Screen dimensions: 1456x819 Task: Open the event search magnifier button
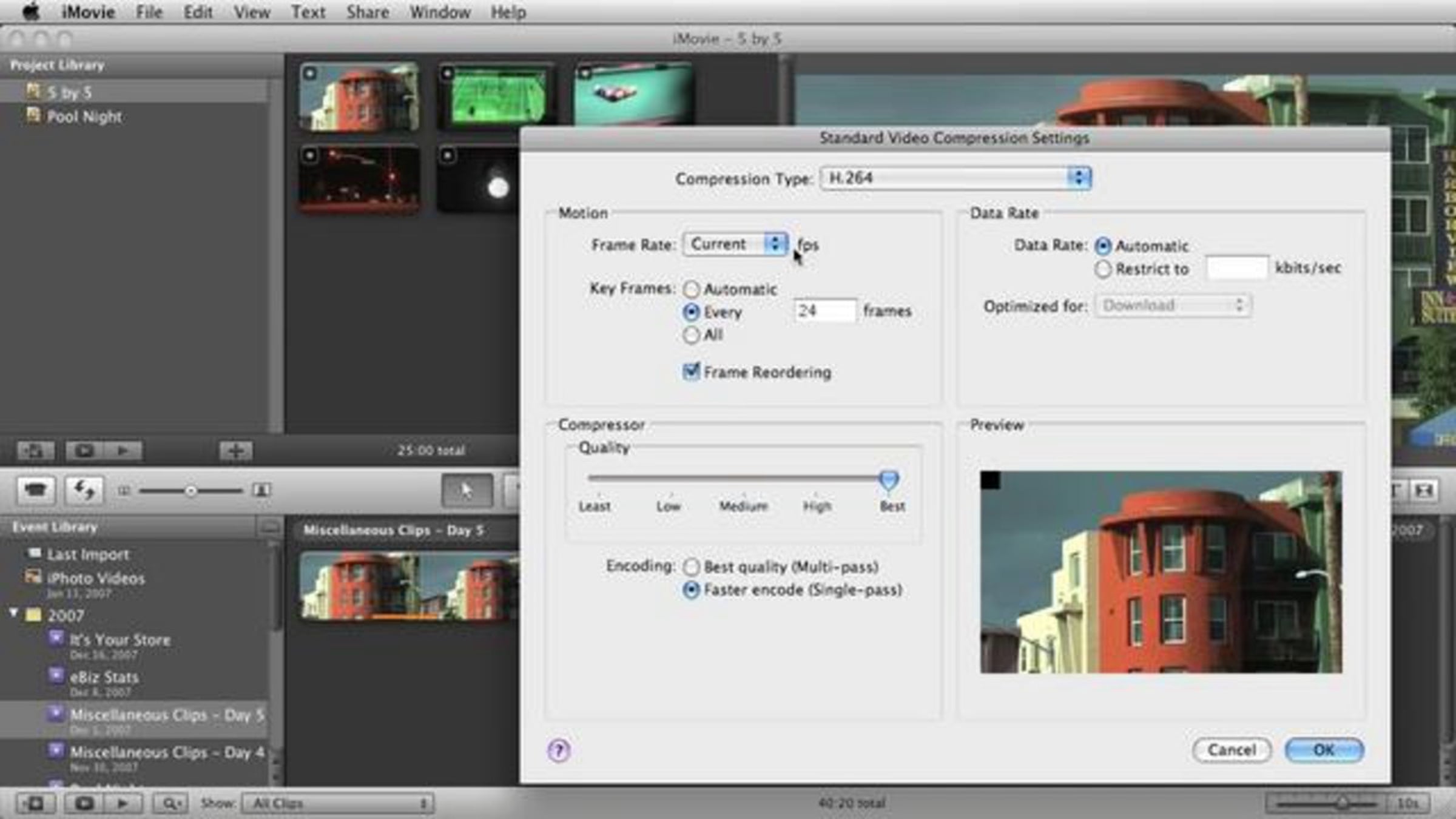point(170,803)
